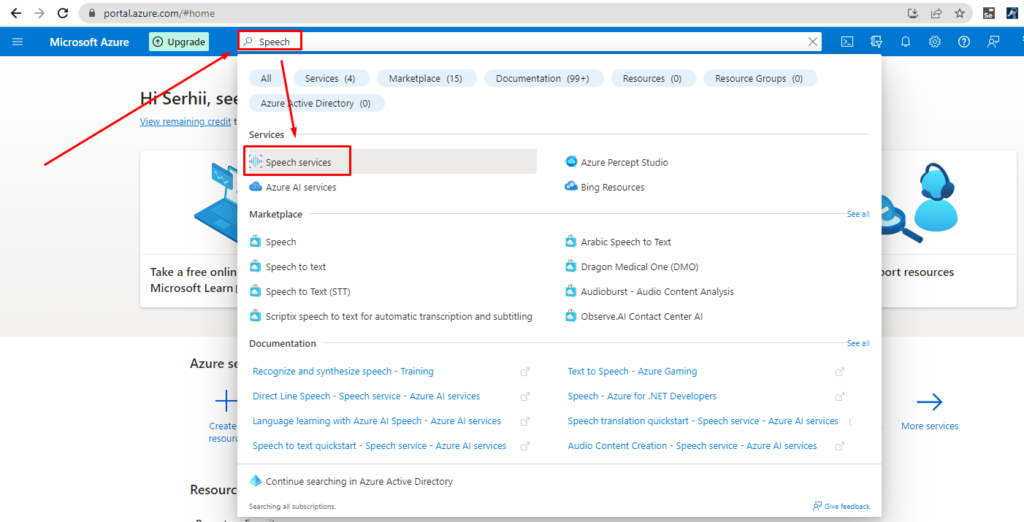Click See all next to Marketplace
Viewport: 1024px width, 522px height.
click(x=858, y=214)
